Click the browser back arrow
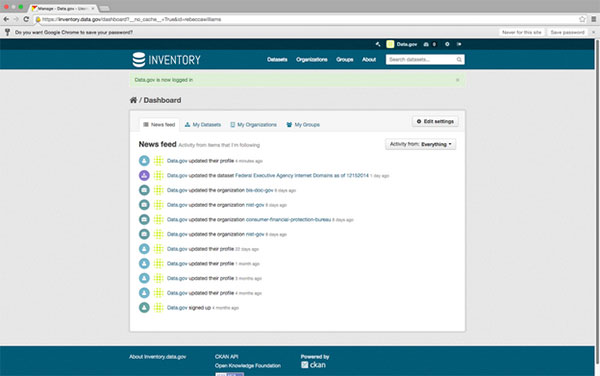 point(6,19)
